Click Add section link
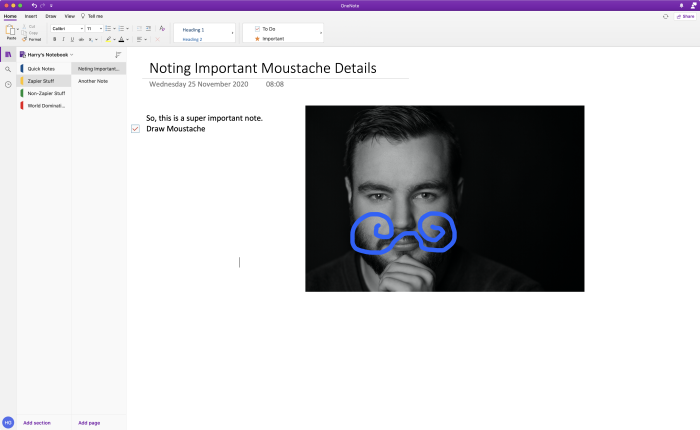 point(37,423)
